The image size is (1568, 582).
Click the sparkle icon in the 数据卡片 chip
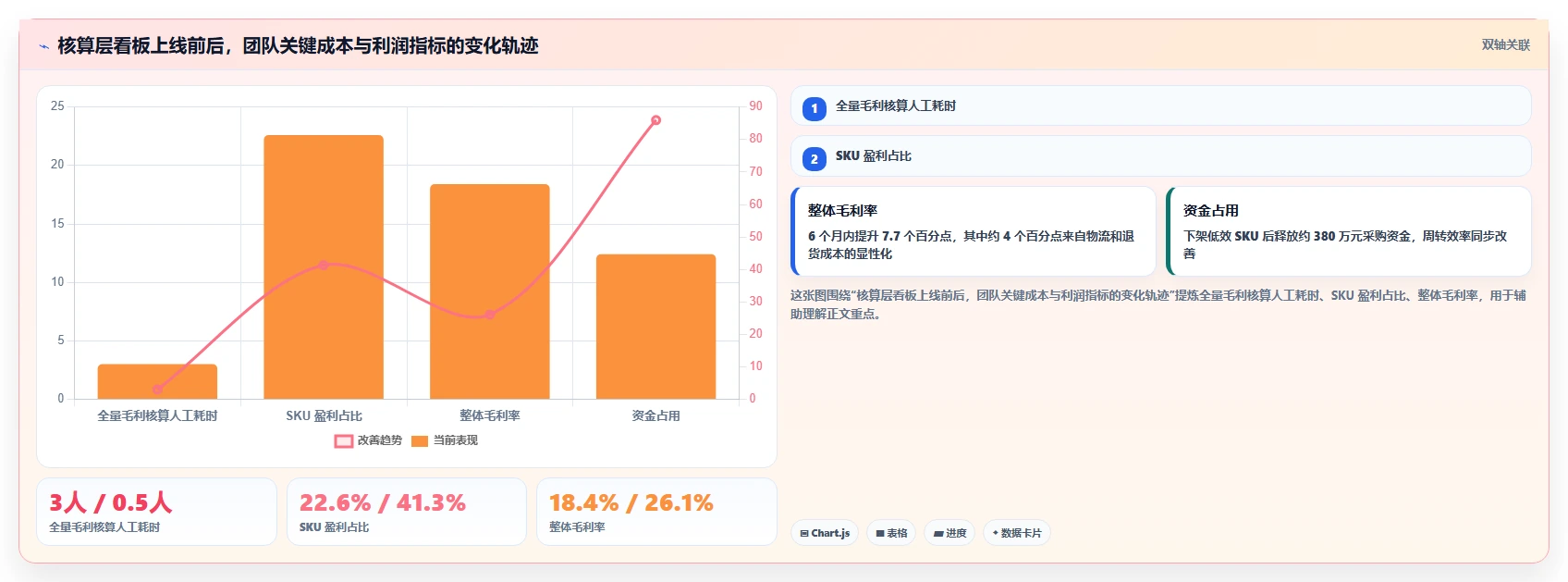pos(996,533)
